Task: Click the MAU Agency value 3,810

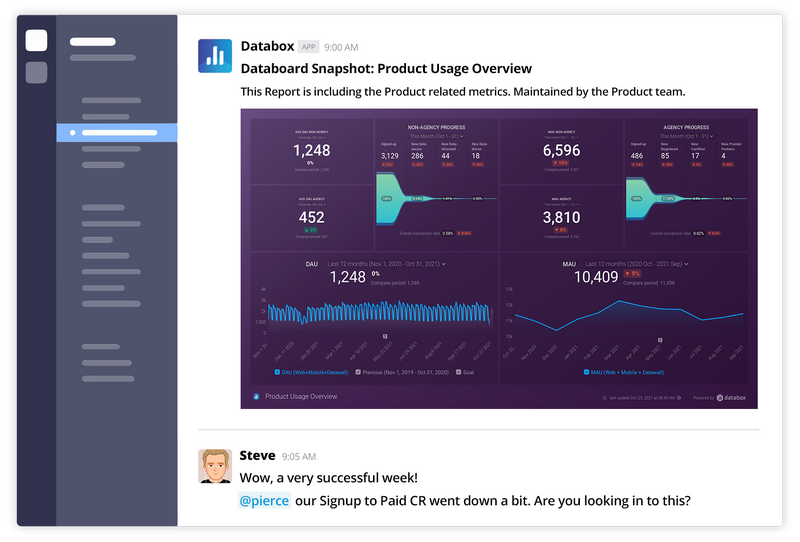Action: pos(562,217)
